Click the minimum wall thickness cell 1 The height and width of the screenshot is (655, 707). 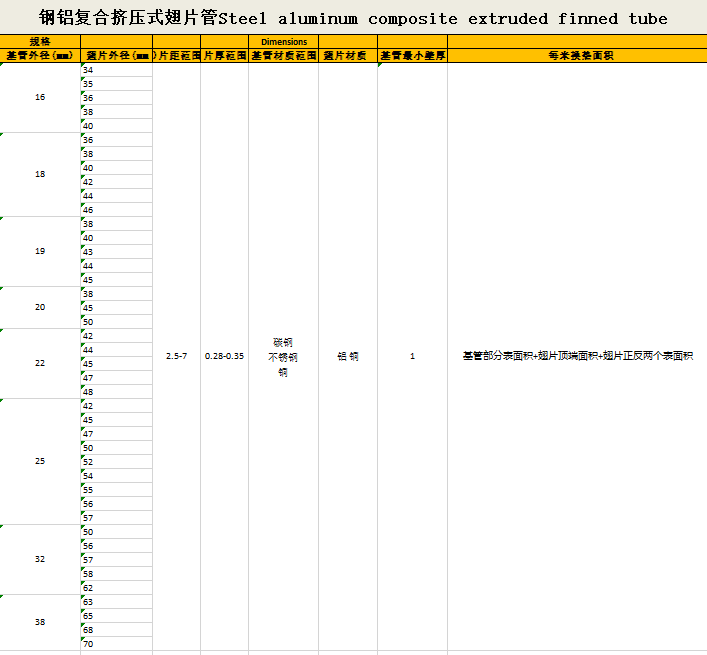tap(412, 356)
